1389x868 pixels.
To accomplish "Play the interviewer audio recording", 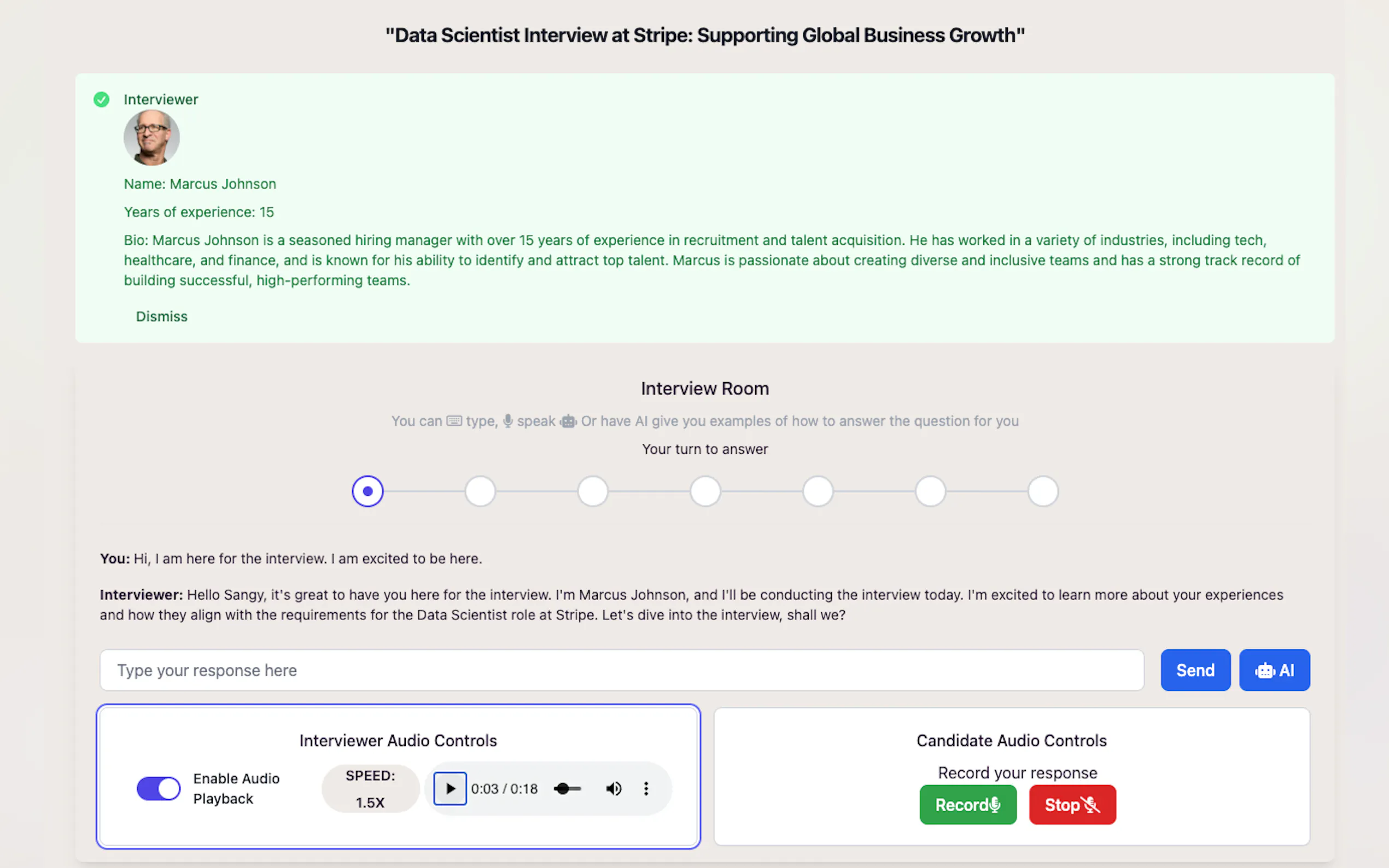I will coord(450,788).
